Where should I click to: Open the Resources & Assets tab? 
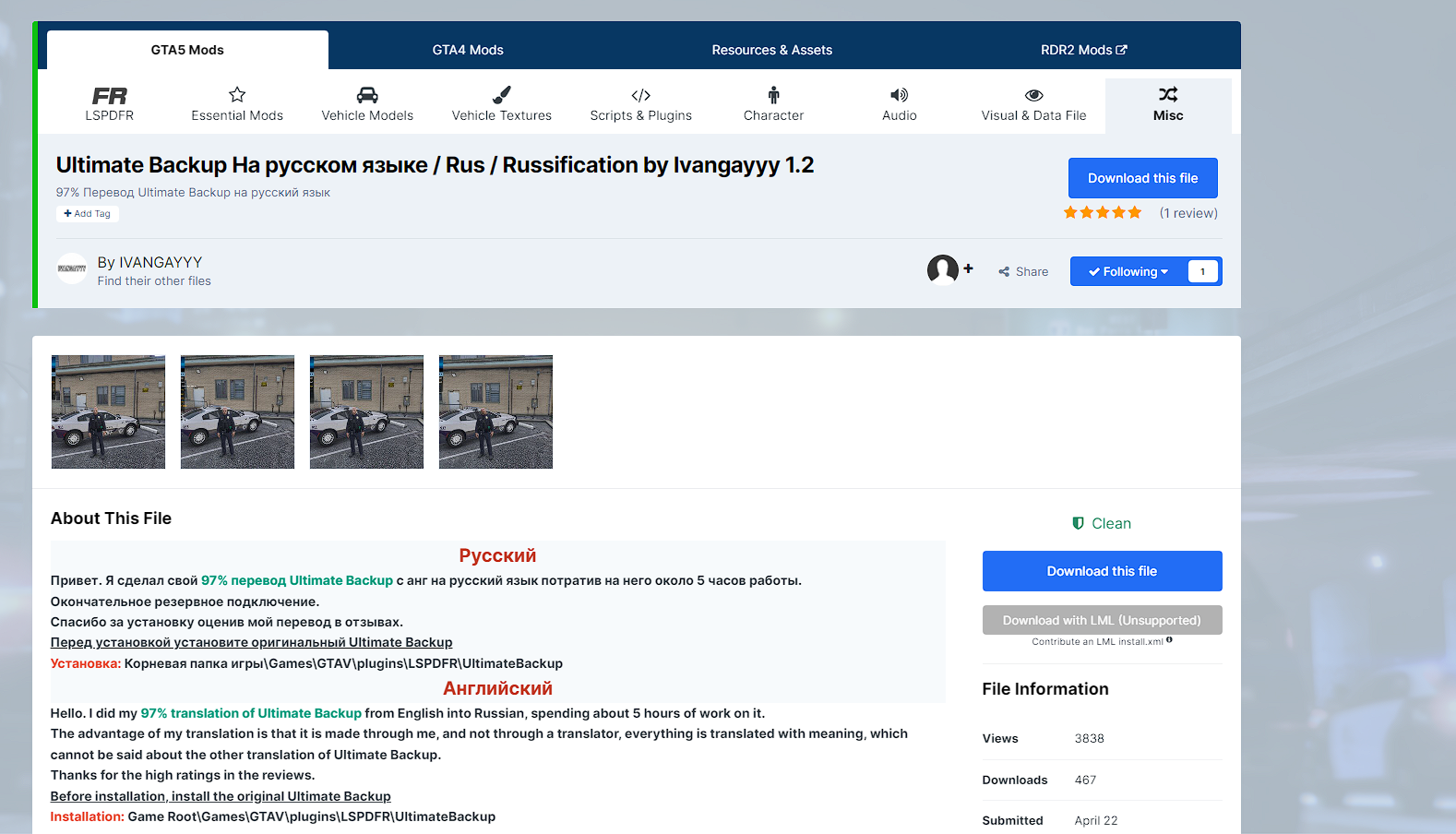772,50
